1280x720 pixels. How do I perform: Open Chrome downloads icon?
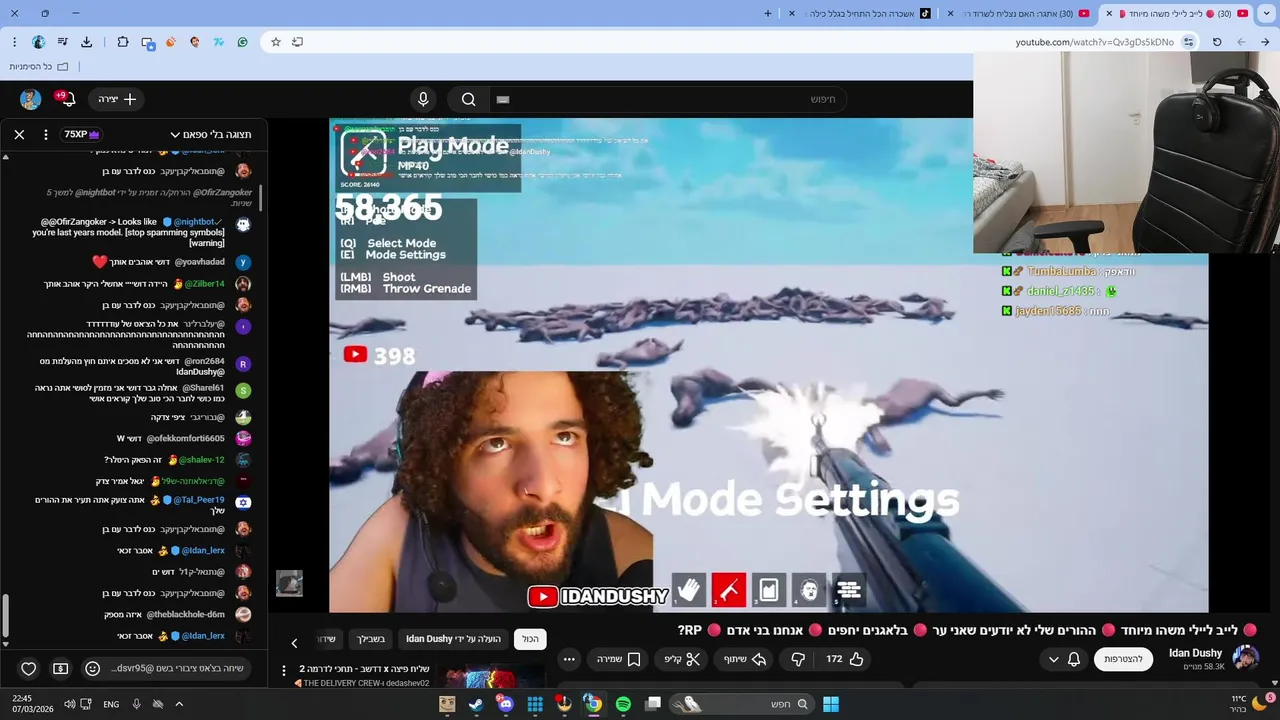86,42
